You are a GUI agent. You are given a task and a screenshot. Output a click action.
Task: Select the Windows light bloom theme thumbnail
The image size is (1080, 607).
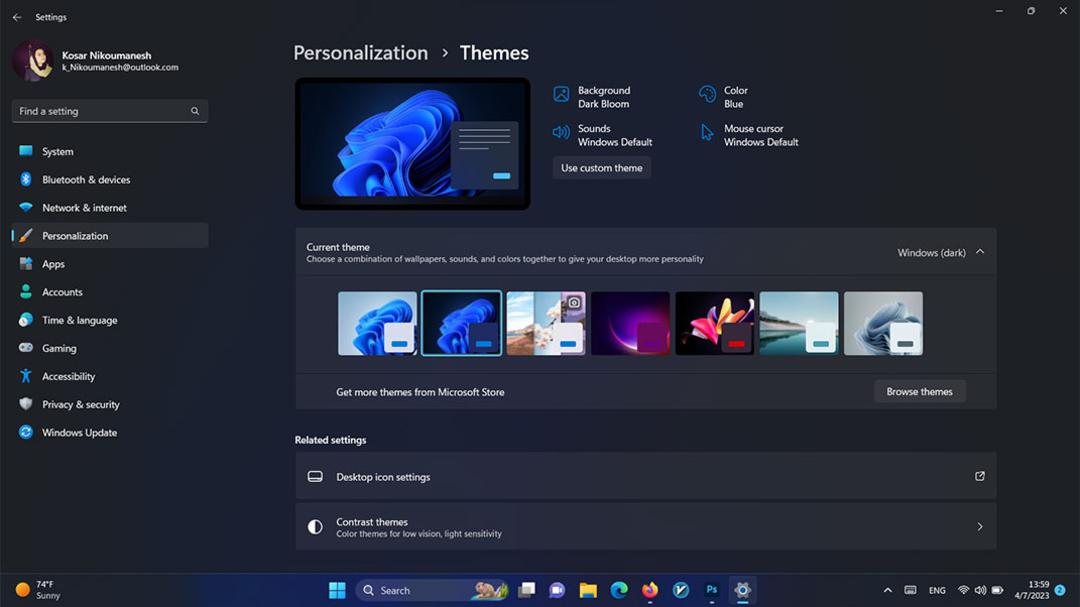point(377,323)
